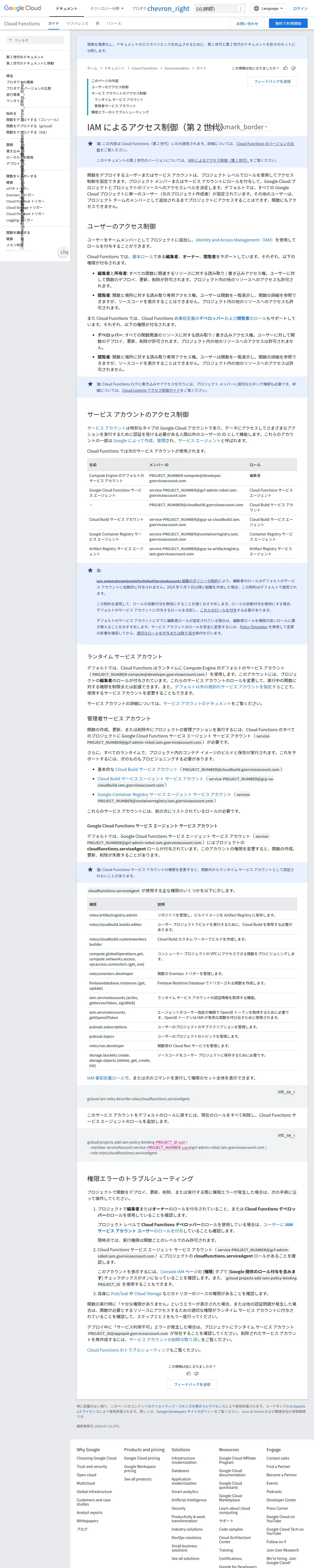Image resolution: width=314 pixels, height=1568 pixels.
Task: Open Cloud Storage トリガー sidebar item
Action: tap(24, 207)
